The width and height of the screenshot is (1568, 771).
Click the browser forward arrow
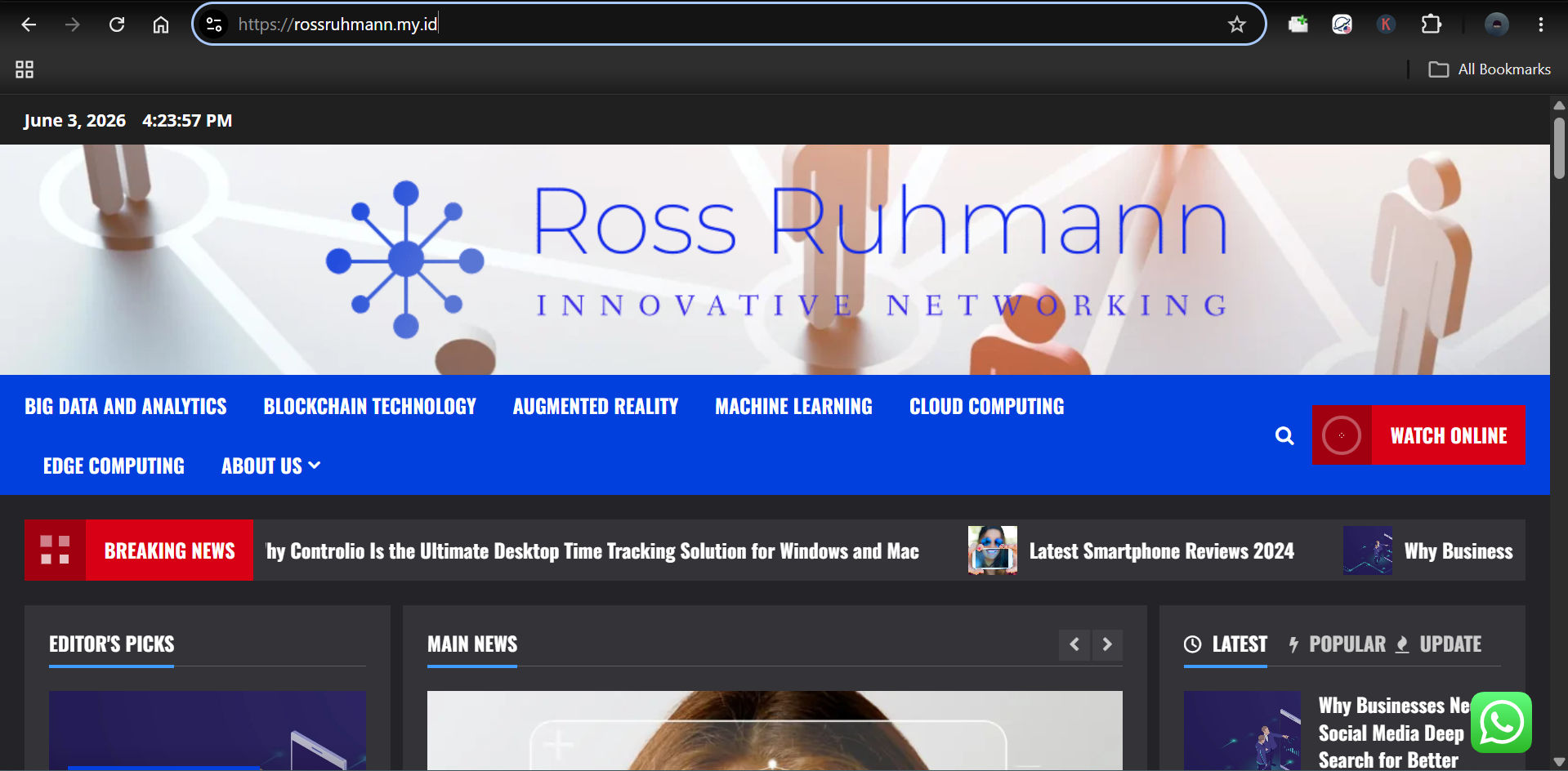point(73,25)
